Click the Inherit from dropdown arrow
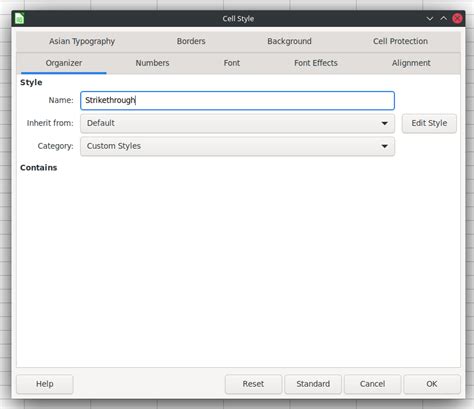This screenshot has height=409, width=474. 384,123
